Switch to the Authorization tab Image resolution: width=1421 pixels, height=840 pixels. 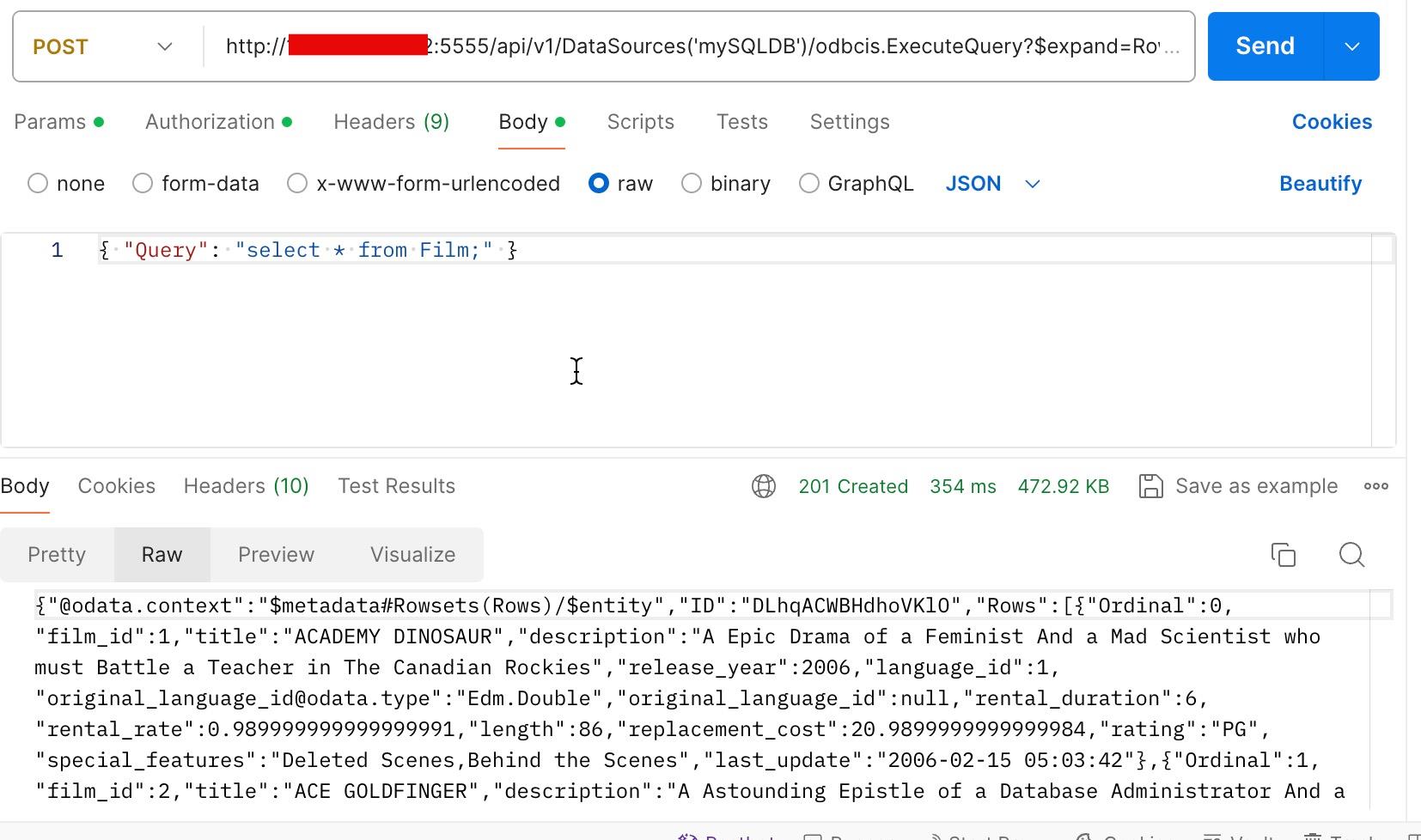[218, 122]
